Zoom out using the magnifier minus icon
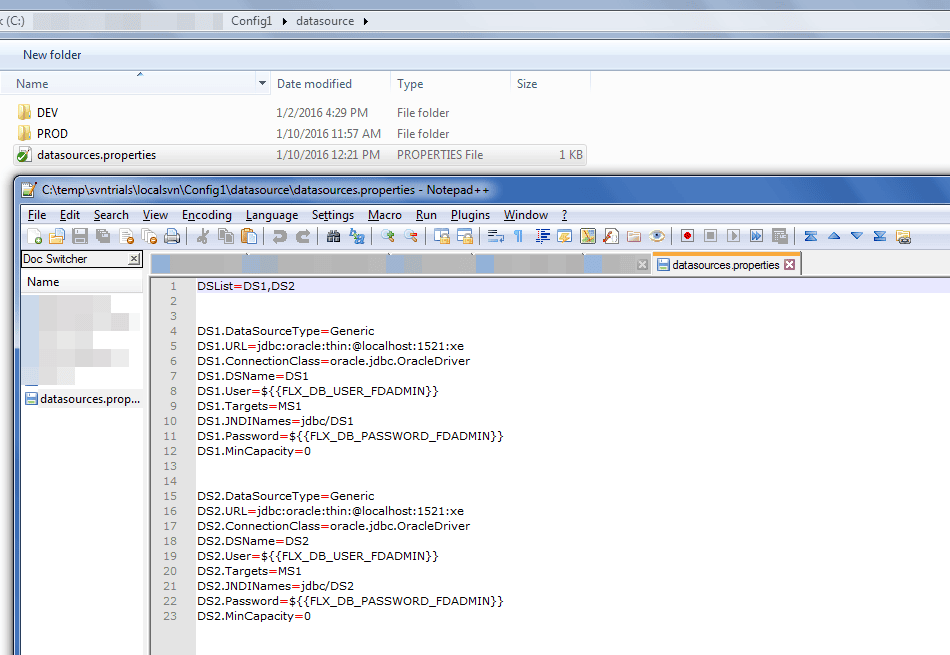 pyautogui.click(x=410, y=236)
